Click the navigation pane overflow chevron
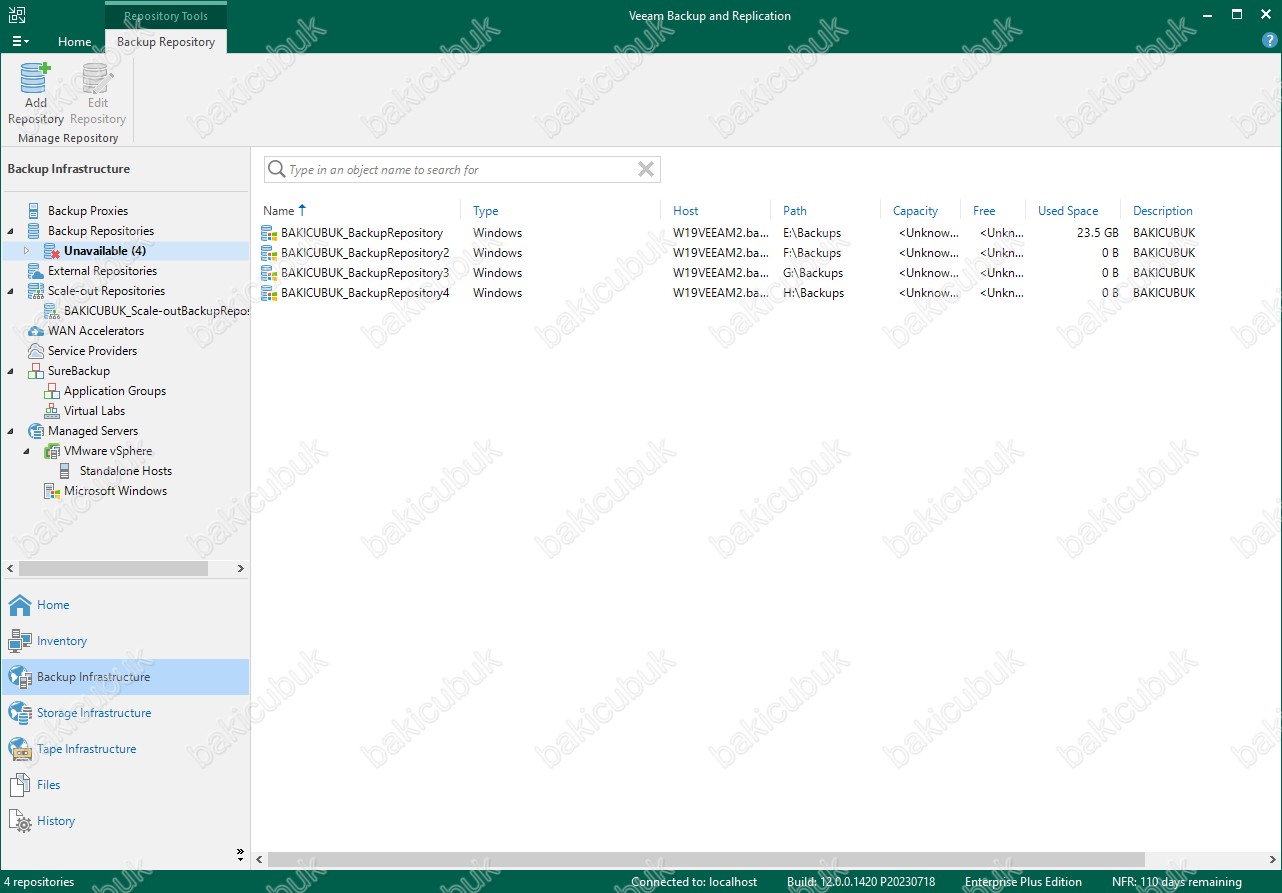Viewport: 1282px width, 893px height. coord(240,854)
